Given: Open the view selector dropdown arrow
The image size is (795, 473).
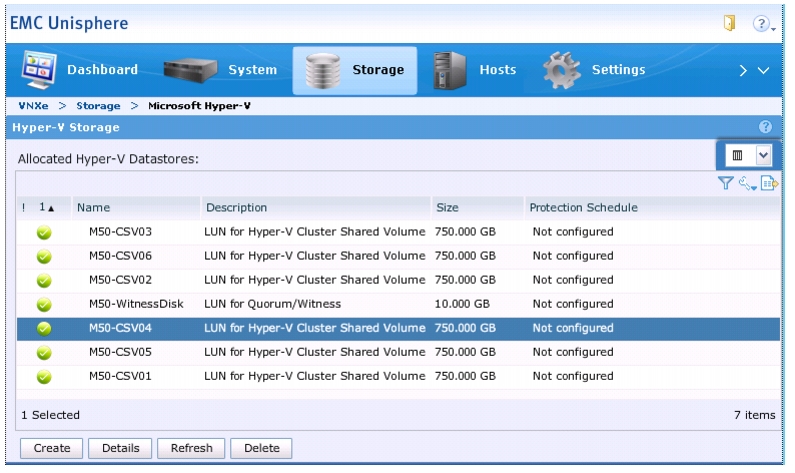Looking at the screenshot, I should point(764,155).
